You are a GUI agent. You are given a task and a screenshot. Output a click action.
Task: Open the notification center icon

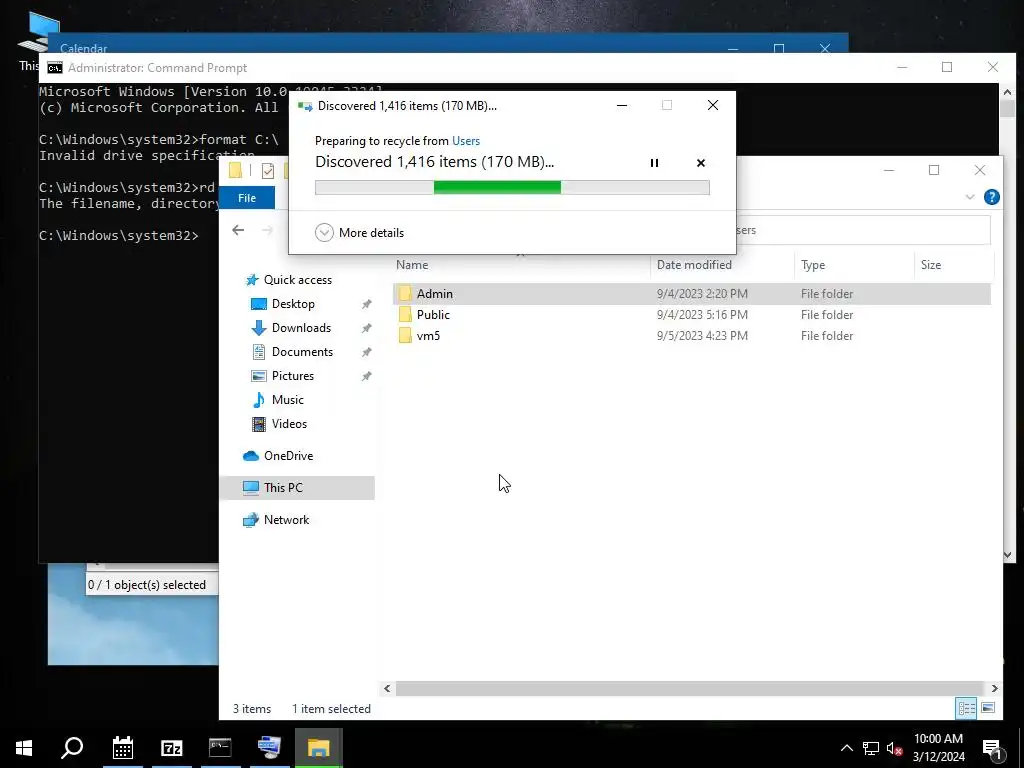[x=991, y=750]
